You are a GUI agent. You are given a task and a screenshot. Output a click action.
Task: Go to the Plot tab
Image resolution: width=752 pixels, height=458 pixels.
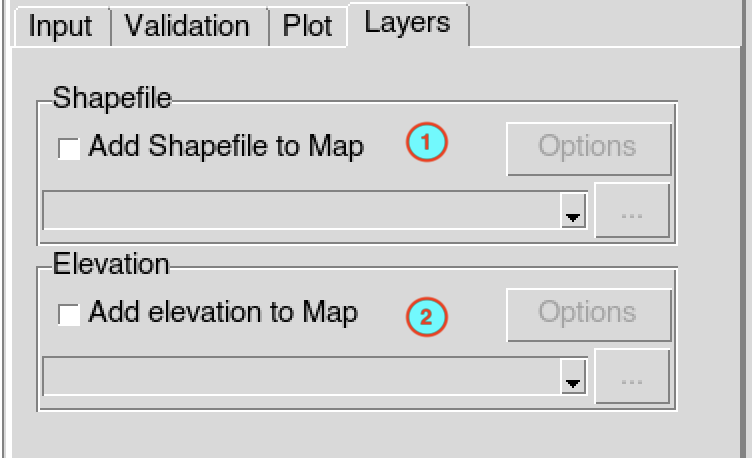pos(307,26)
